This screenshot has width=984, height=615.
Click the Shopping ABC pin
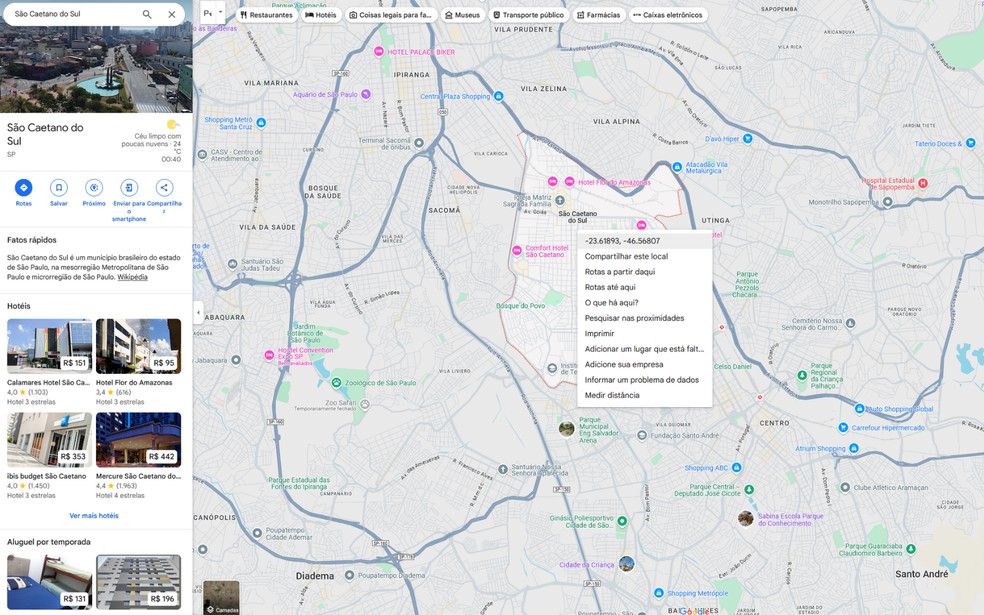(x=737, y=468)
